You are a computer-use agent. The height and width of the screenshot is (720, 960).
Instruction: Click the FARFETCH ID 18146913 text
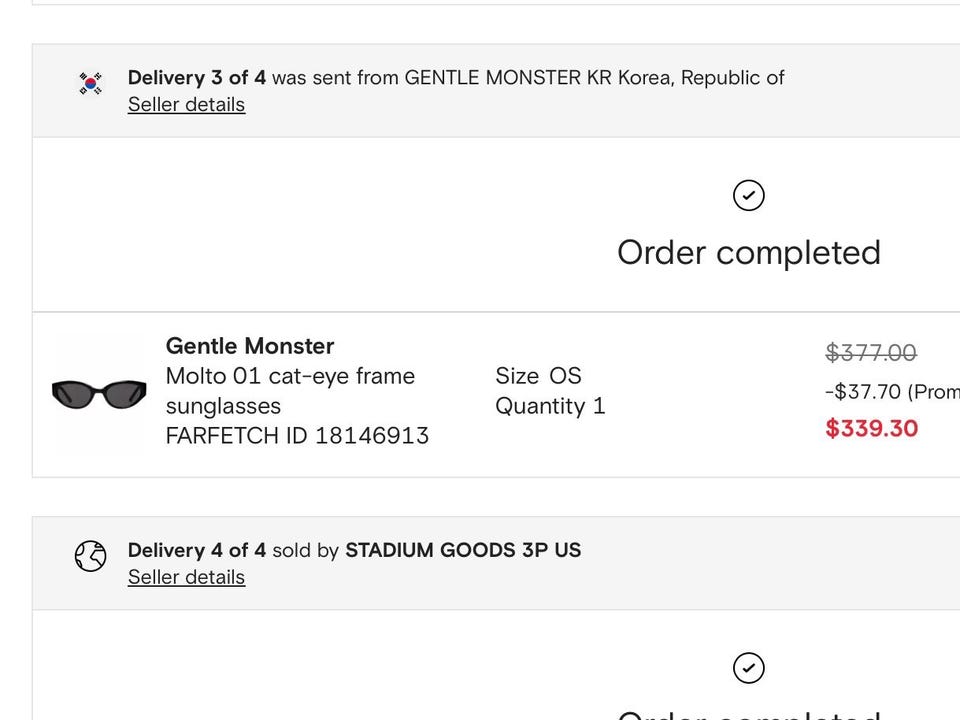pyautogui.click(x=297, y=436)
